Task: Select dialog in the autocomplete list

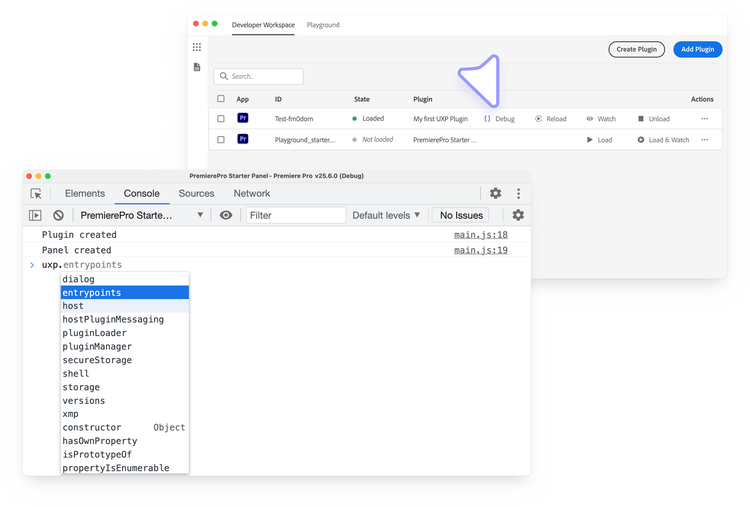Action: click(125, 279)
